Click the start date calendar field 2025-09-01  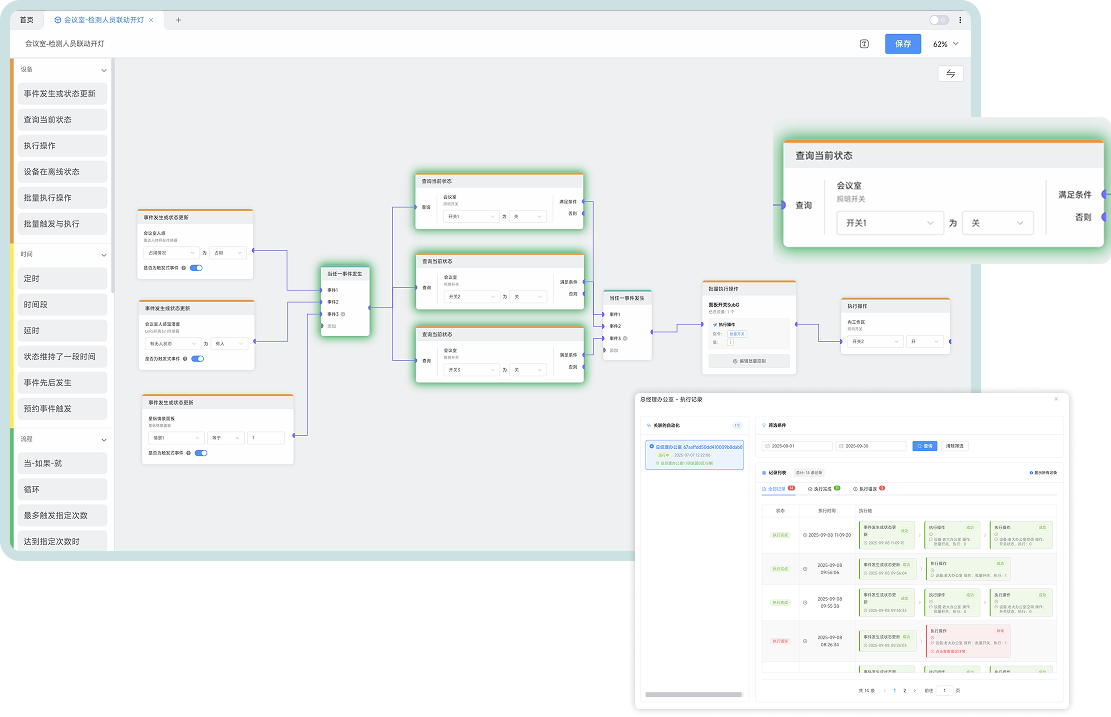pos(797,446)
